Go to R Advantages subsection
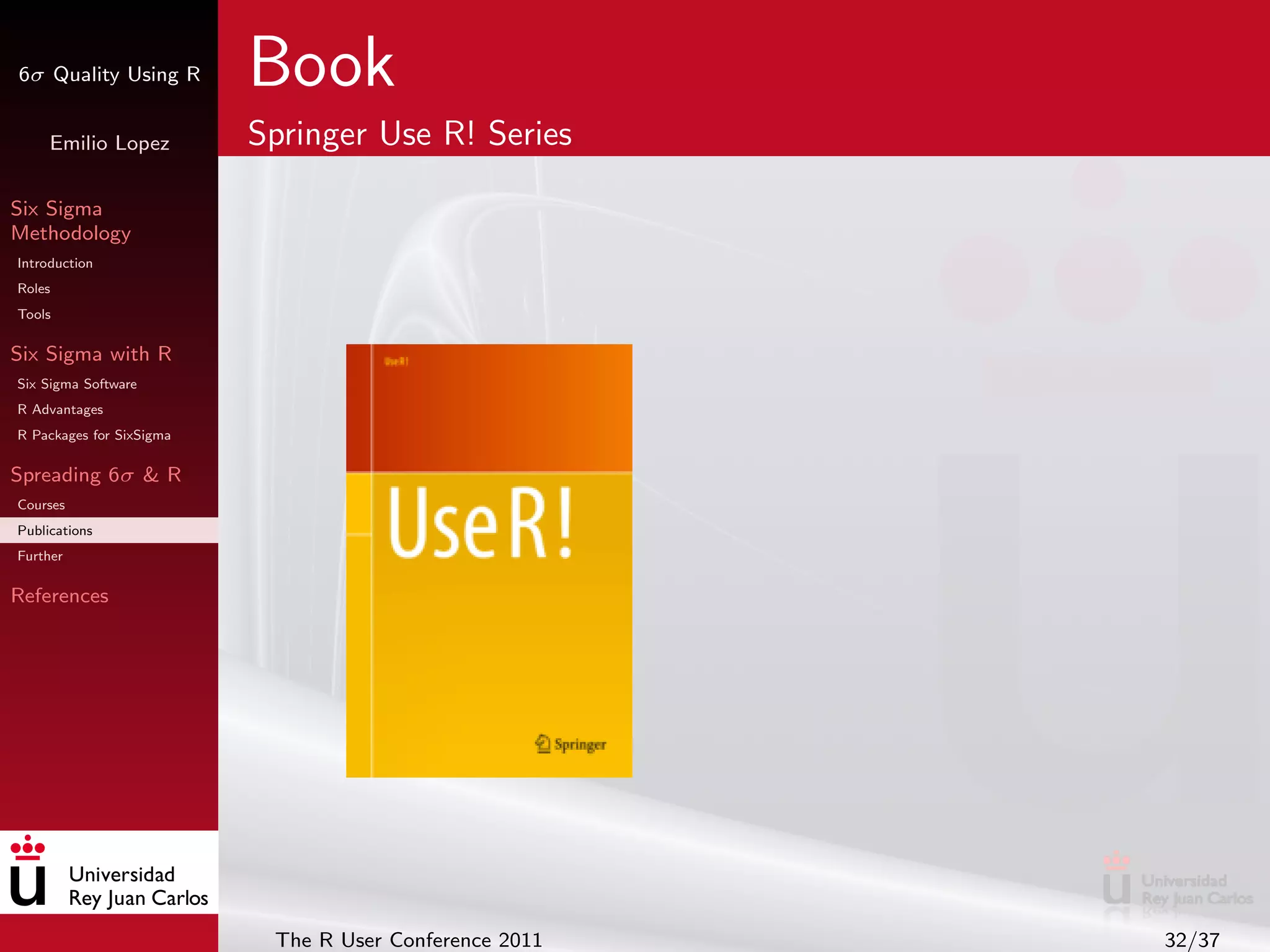 (x=60, y=410)
